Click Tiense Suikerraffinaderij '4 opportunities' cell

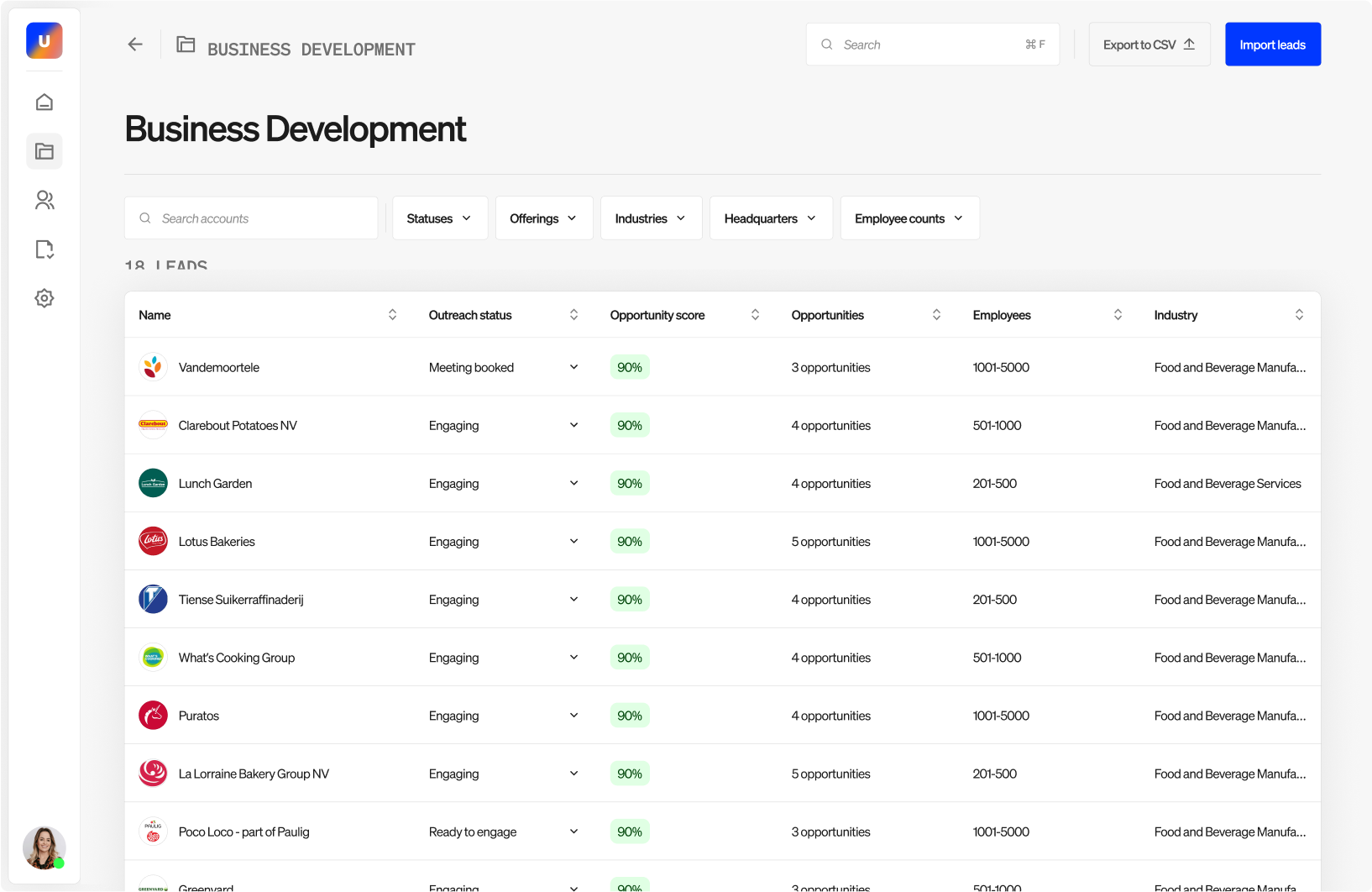[x=831, y=600]
